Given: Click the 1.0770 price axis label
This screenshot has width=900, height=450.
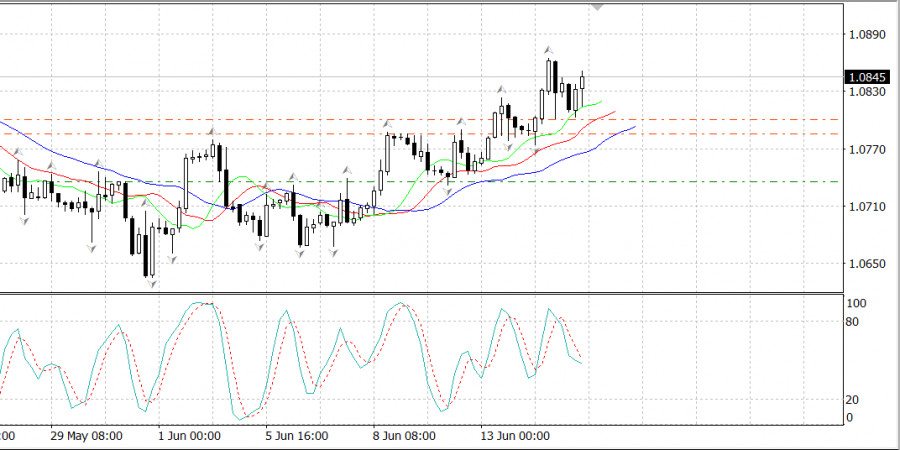Looking at the screenshot, I should [x=866, y=150].
